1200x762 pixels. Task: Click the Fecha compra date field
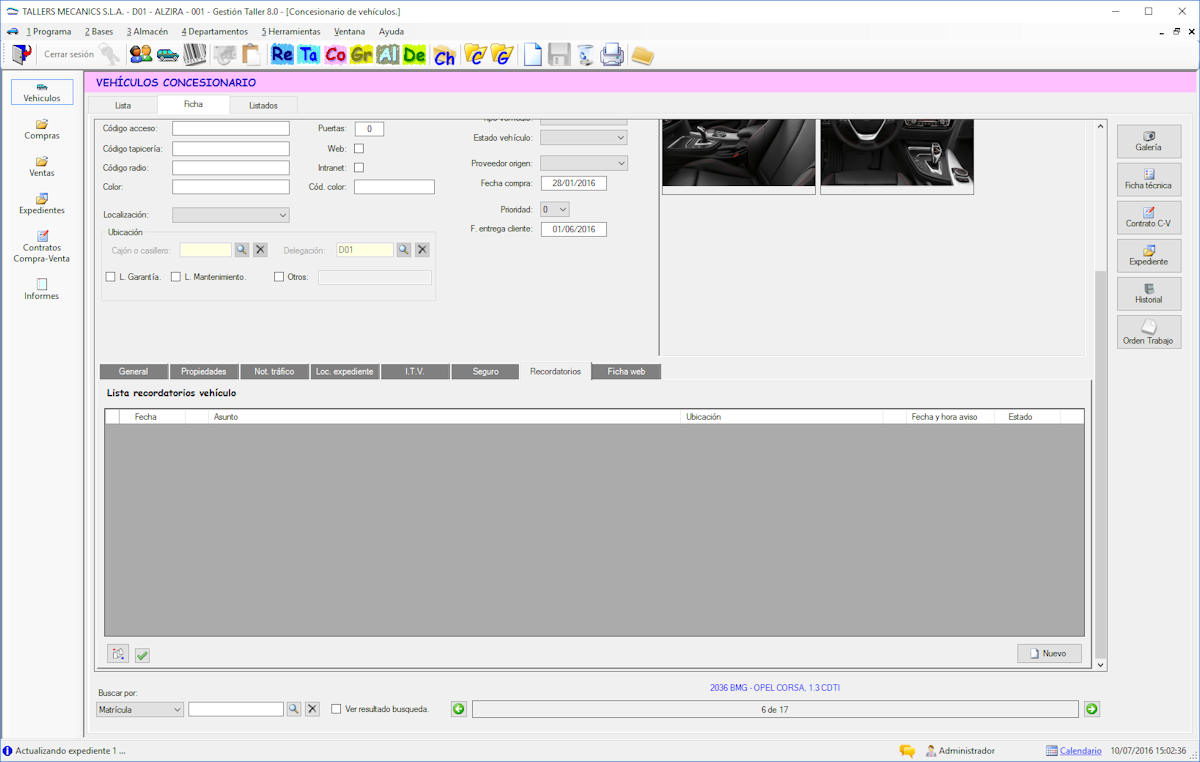574,184
